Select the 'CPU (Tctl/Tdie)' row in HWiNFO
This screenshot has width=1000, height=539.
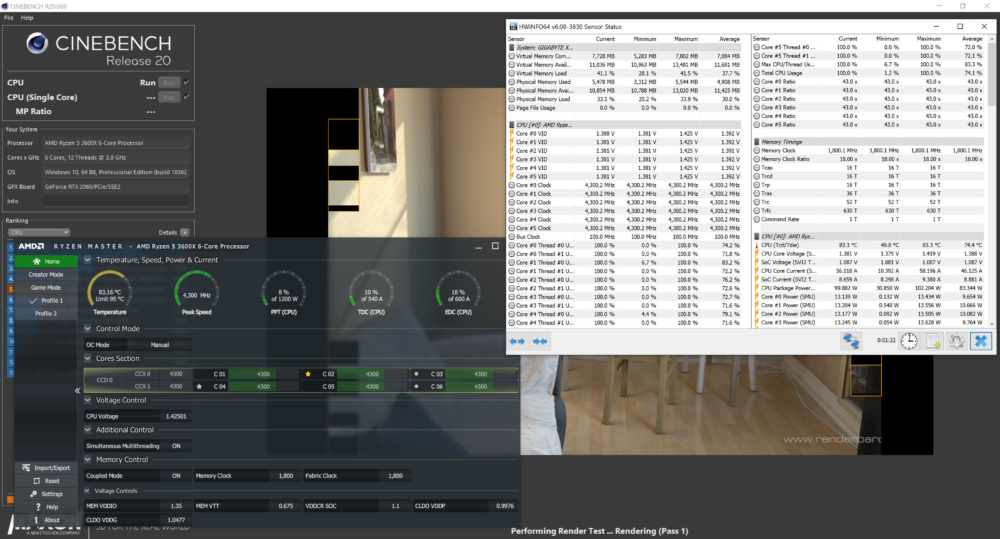point(869,245)
